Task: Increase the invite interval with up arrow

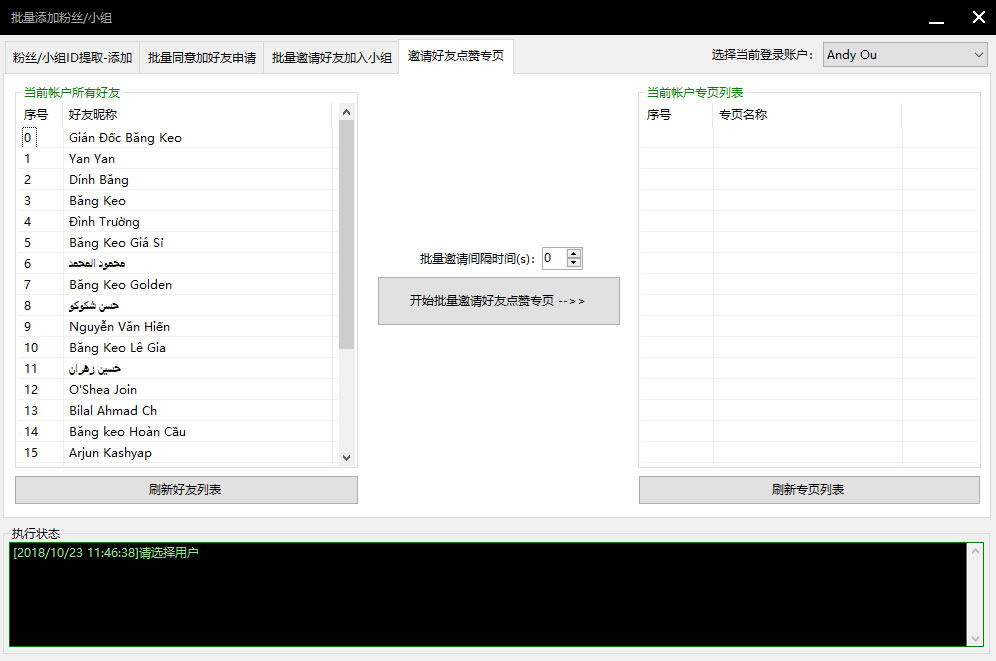Action: coord(574,253)
